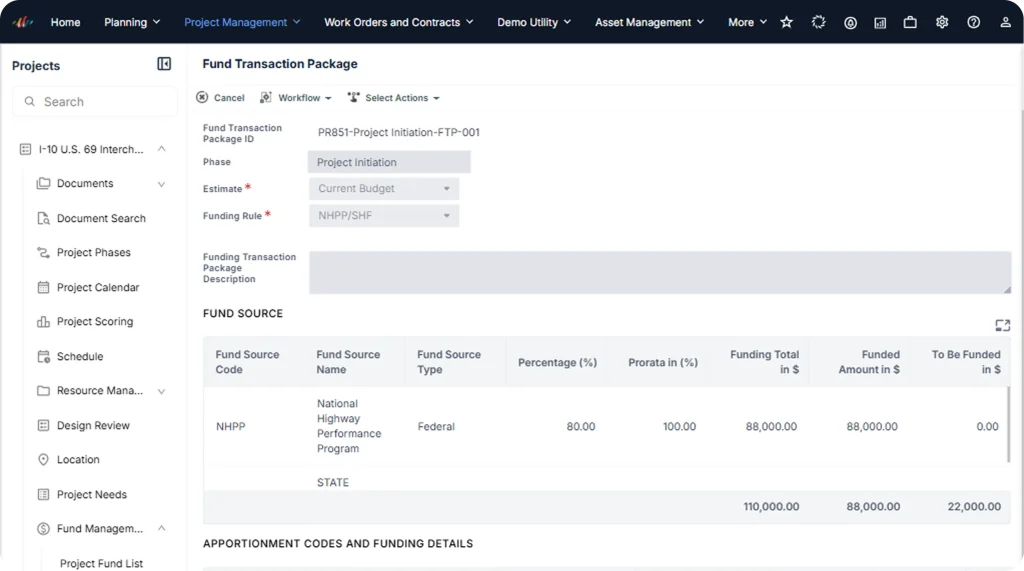The width and height of the screenshot is (1024, 571).
Task: Open Work Orders and Contracts menu
Action: [x=398, y=22]
